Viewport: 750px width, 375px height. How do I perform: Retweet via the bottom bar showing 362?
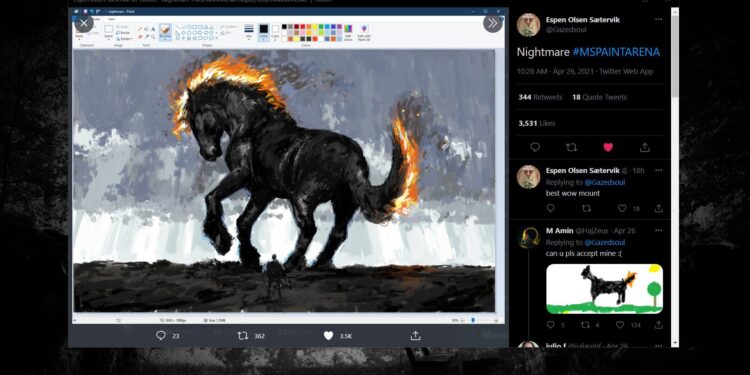pyautogui.click(x=243, y=336)
